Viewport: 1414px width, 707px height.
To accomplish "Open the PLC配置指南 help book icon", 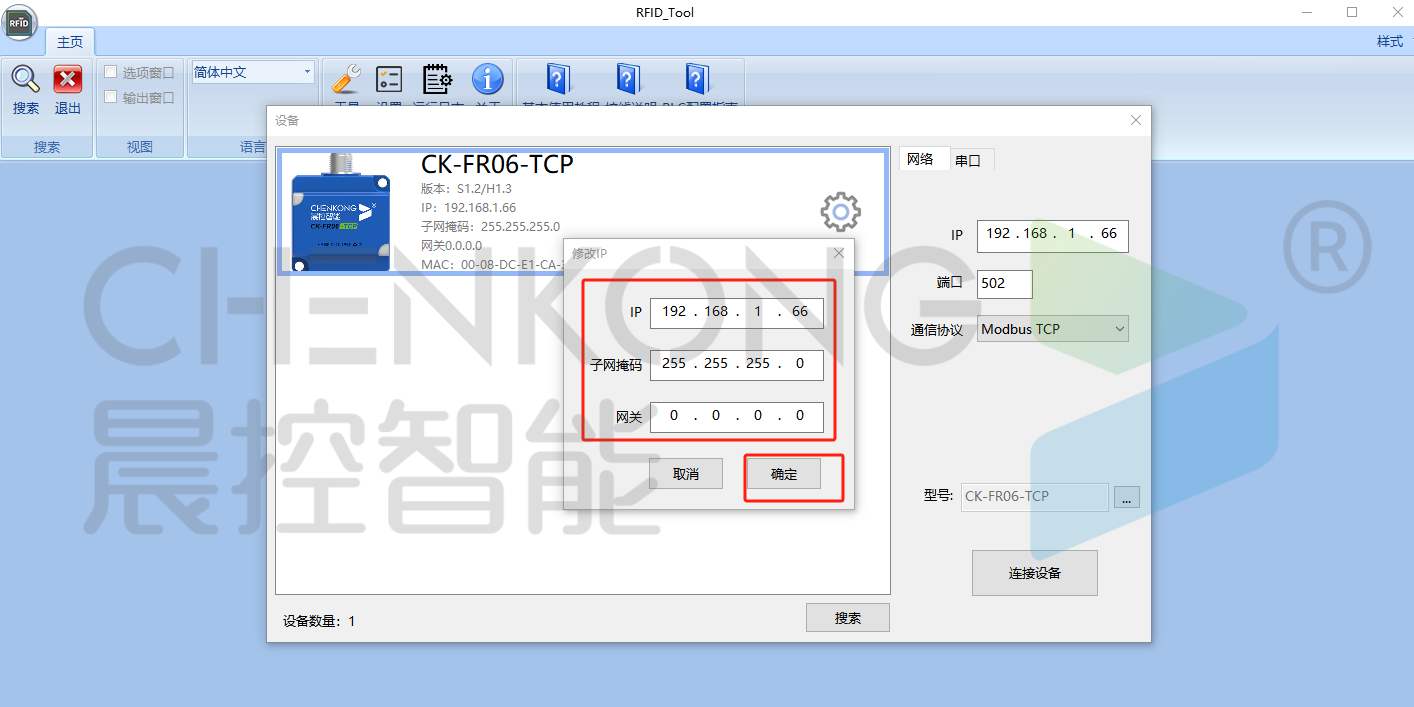I will point(698,80).
